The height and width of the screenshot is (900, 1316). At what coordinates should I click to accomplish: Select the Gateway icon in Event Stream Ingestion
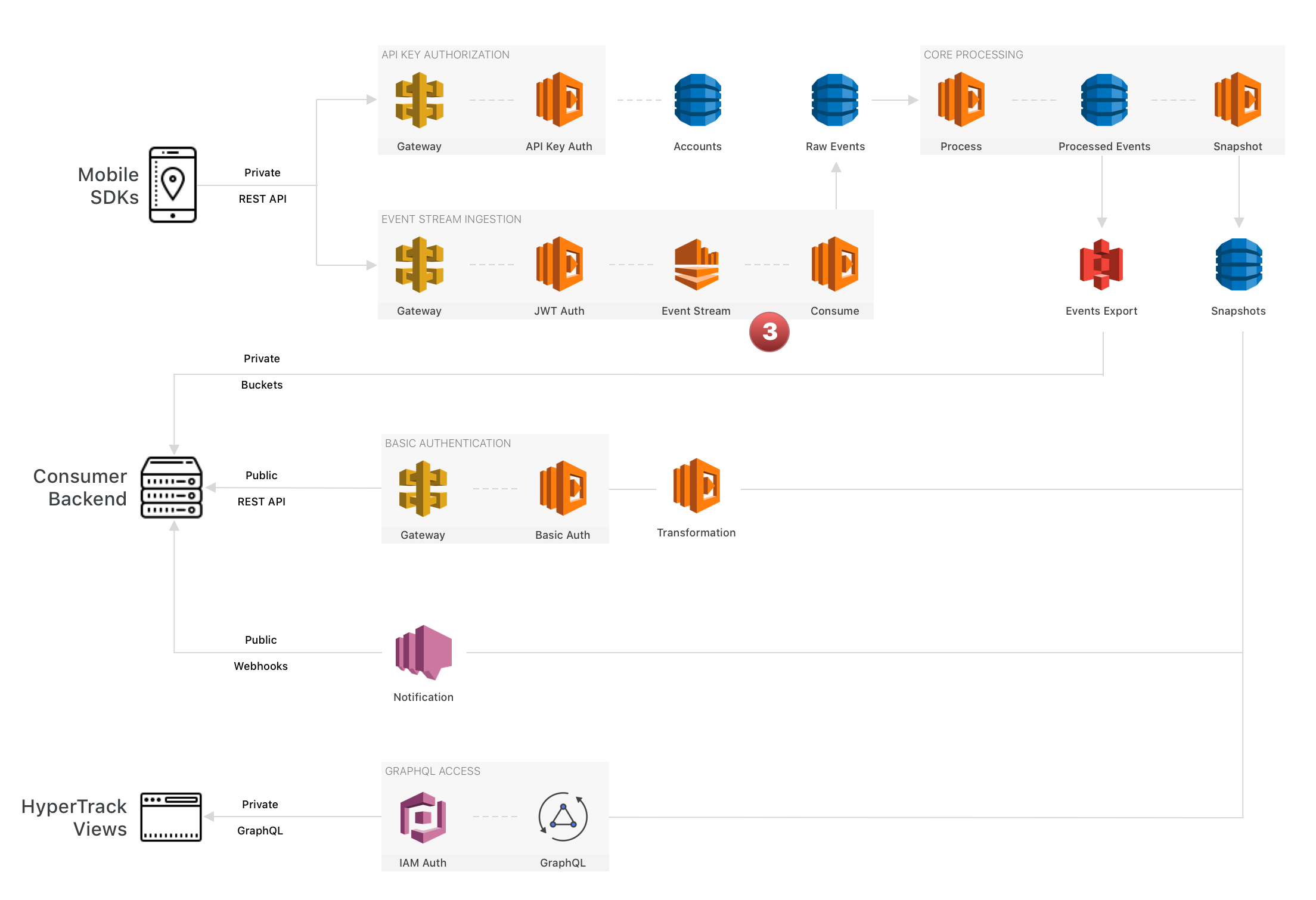click(x=420, y=265)
